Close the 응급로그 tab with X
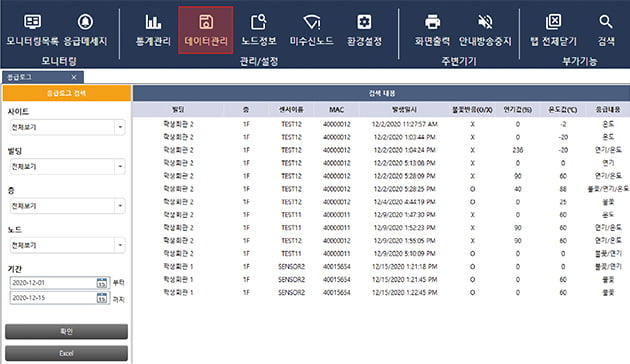The height and width of the screenshot is (364, 630). tap(74, 77)
